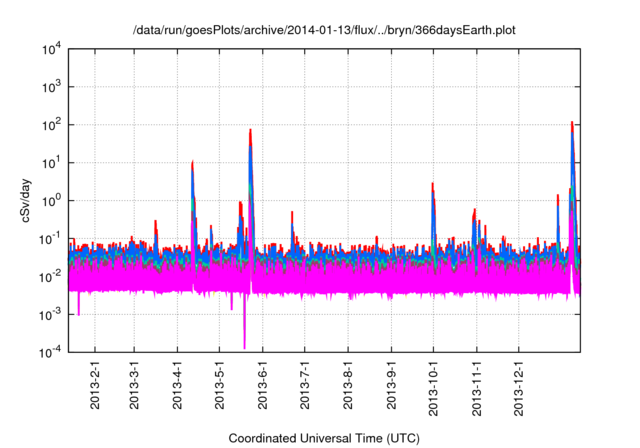Click the 10^4 y-axis tick label

tap(50, 49)
